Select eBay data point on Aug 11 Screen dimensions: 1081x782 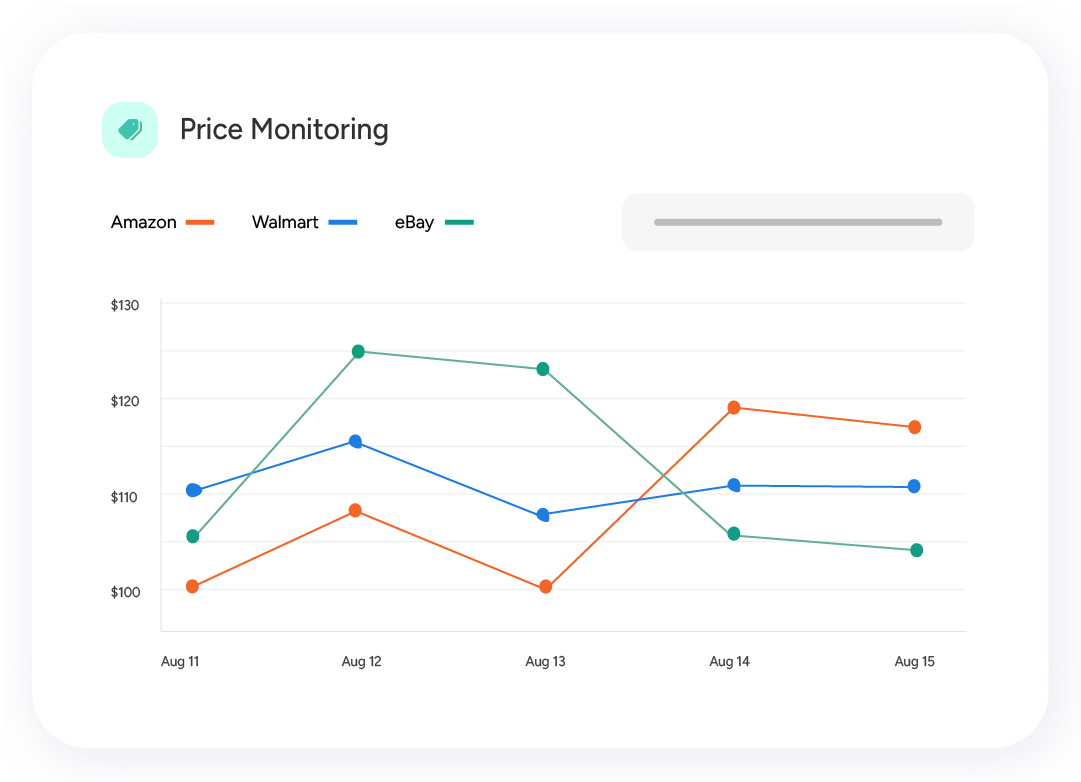coord(193,537)
